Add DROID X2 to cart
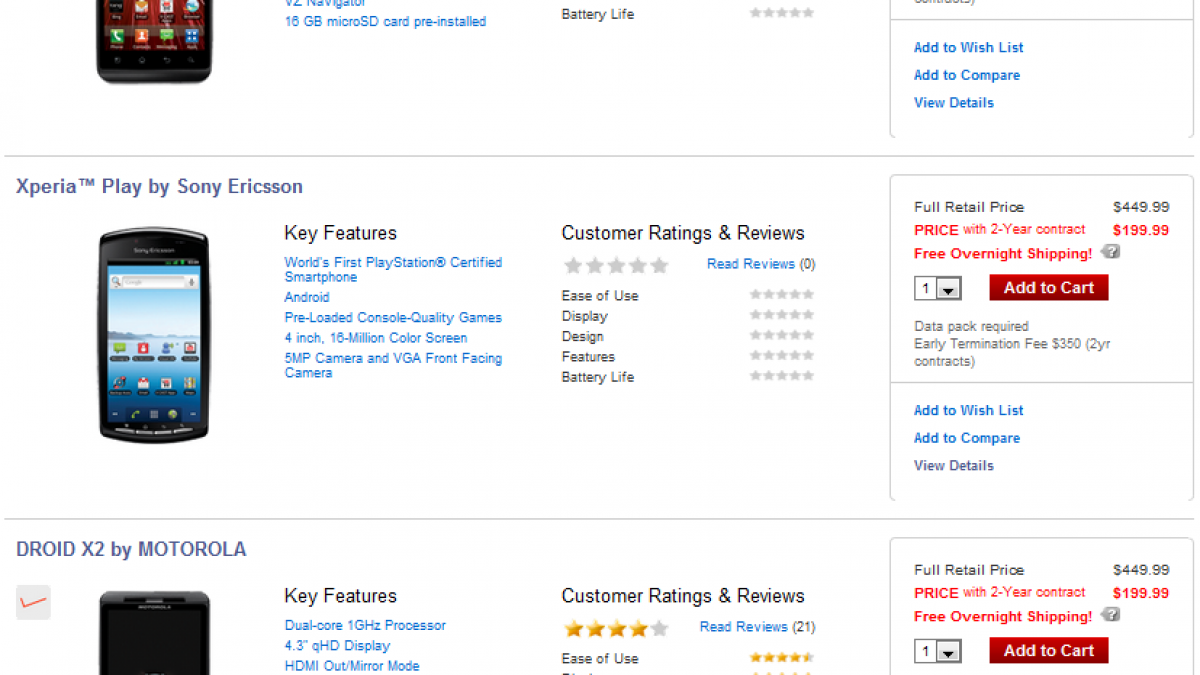This screenshot has height=675, width=1200. [x=1049, y=651]
